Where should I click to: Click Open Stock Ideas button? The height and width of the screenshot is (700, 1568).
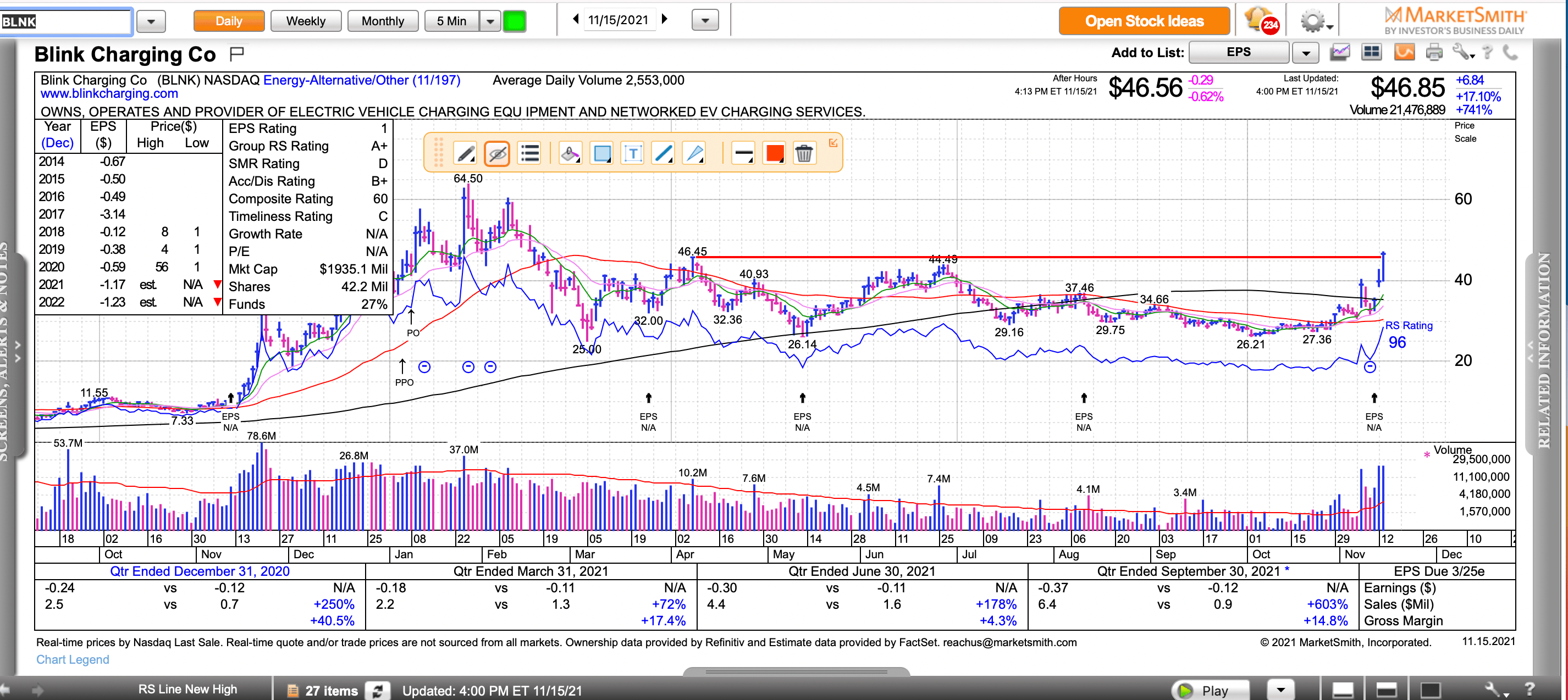click(x=1144, y=21)
